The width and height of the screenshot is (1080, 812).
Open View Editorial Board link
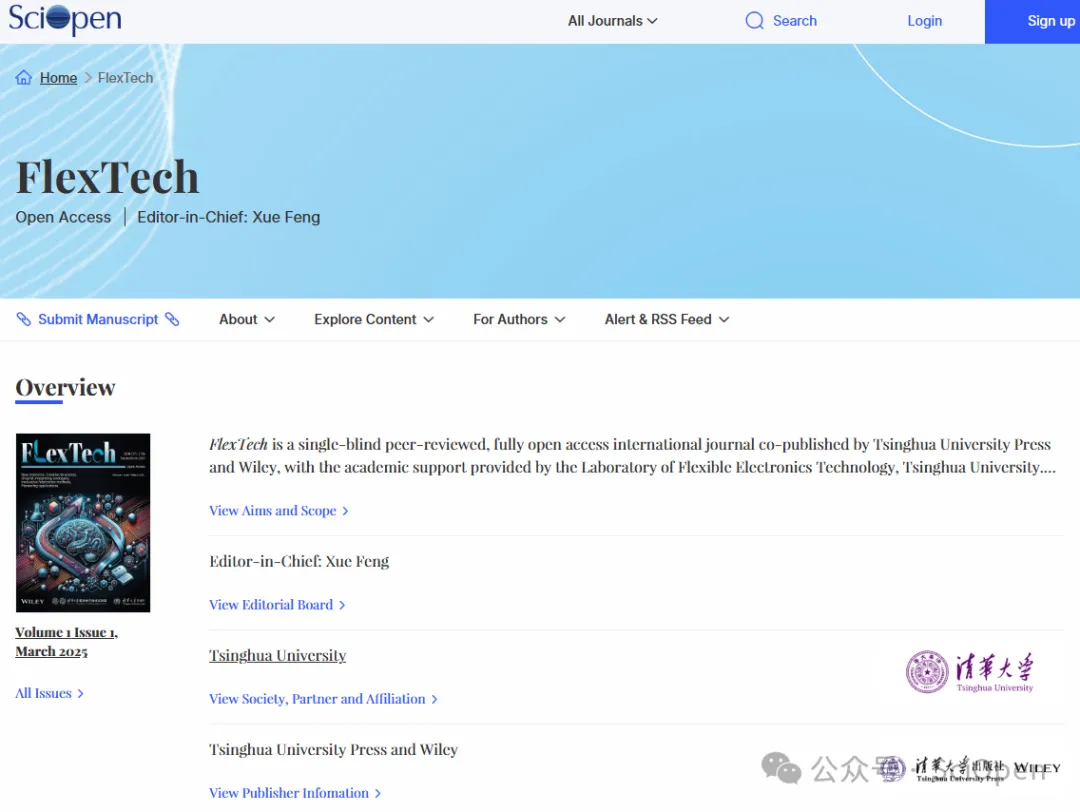(x=276, y=605)
